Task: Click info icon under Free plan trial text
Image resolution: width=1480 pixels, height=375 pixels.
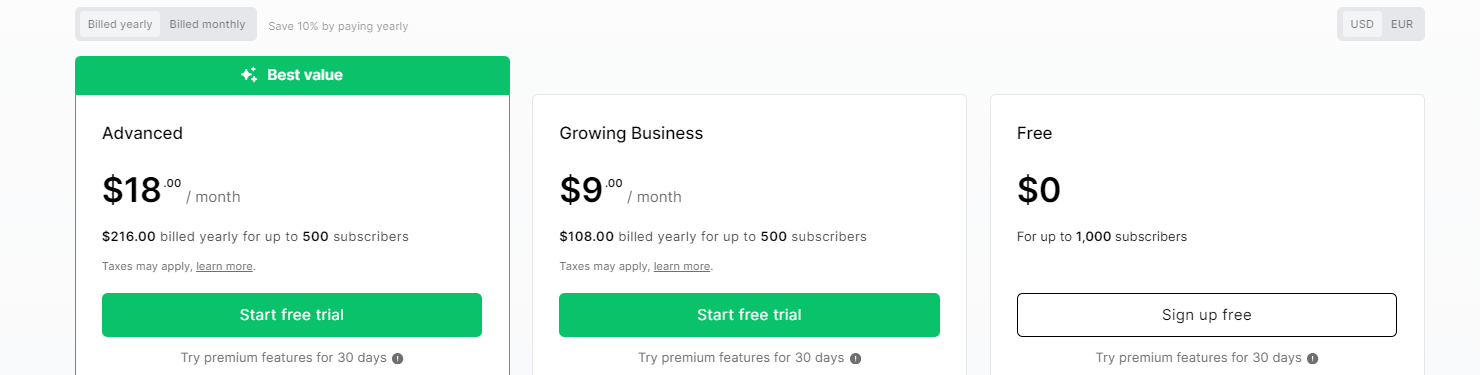Action: [x=1312, y=358]
